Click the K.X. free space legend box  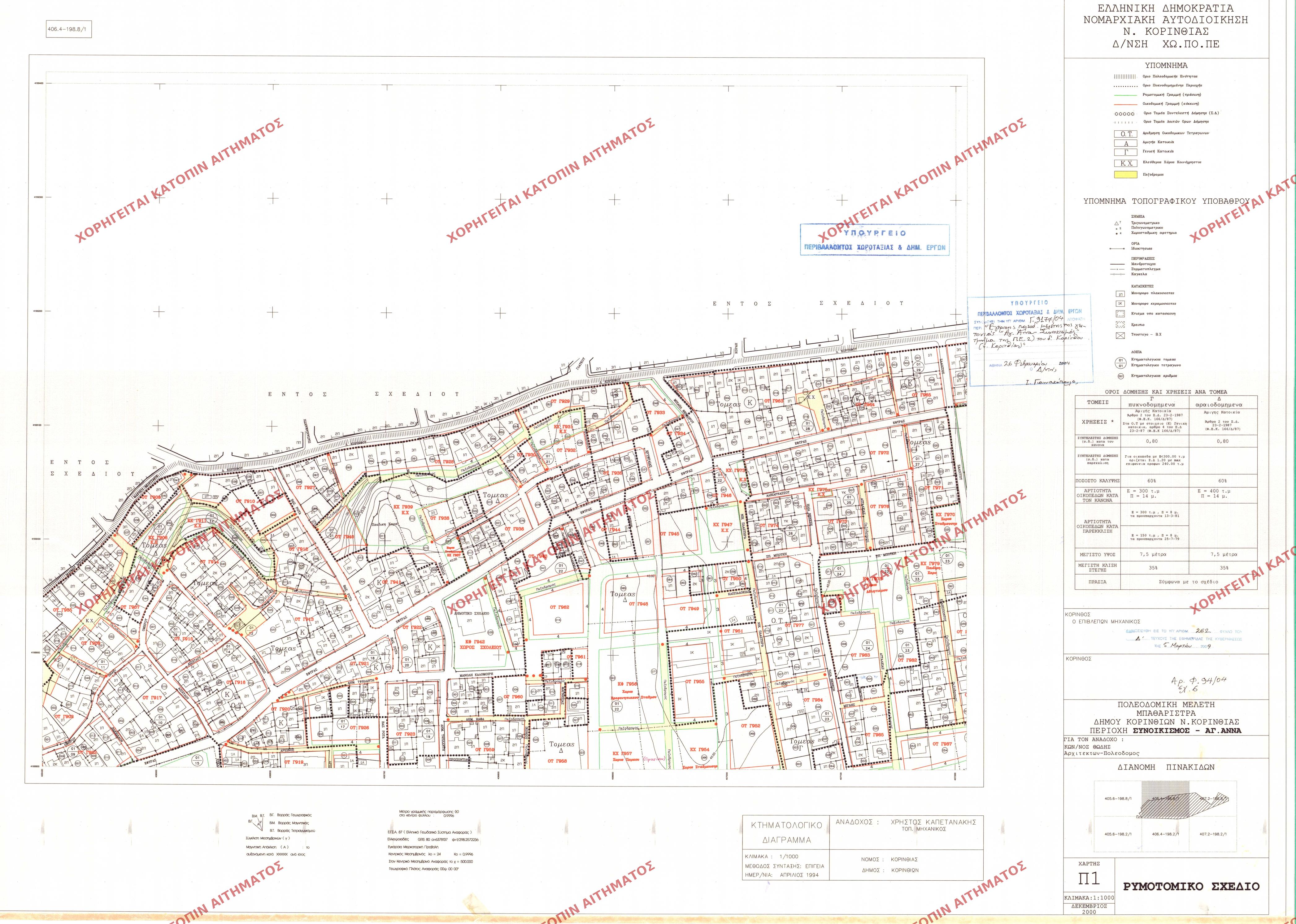1126,163
